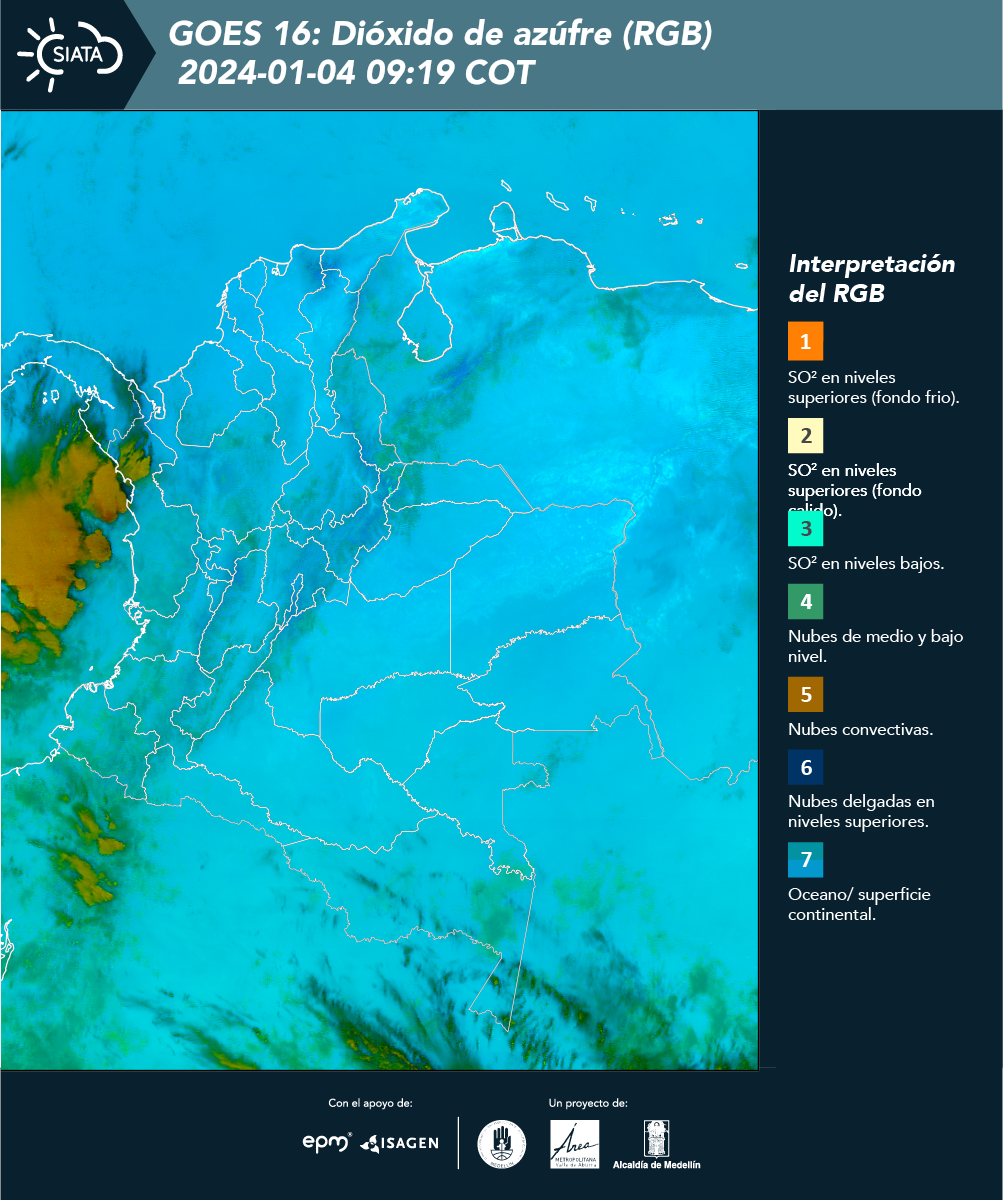Viewport: 1003px width, 1200px height.
Task: Click the turquoise legend swatch numbered 3
Action: coord(805,528)
